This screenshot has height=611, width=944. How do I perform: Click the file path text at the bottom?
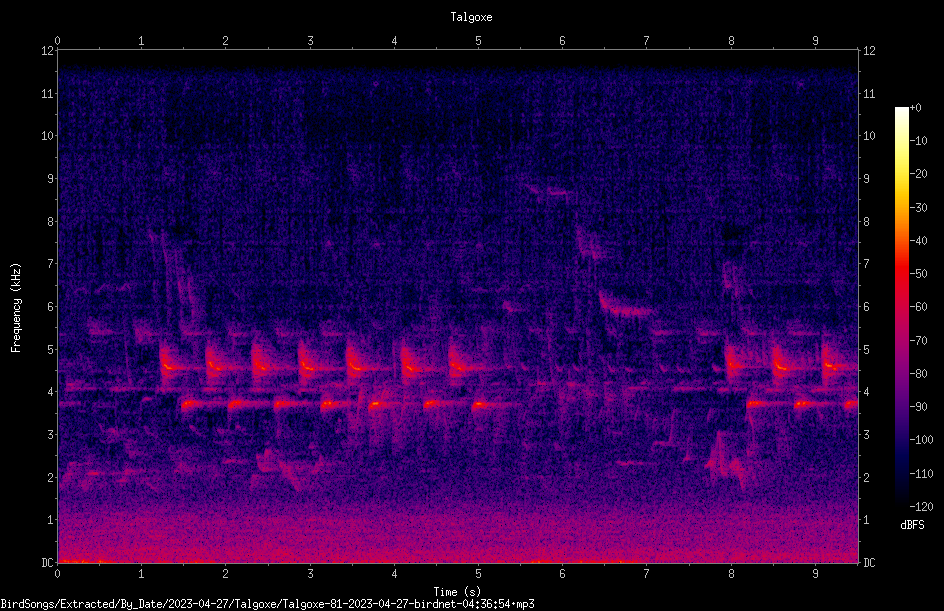267,604
